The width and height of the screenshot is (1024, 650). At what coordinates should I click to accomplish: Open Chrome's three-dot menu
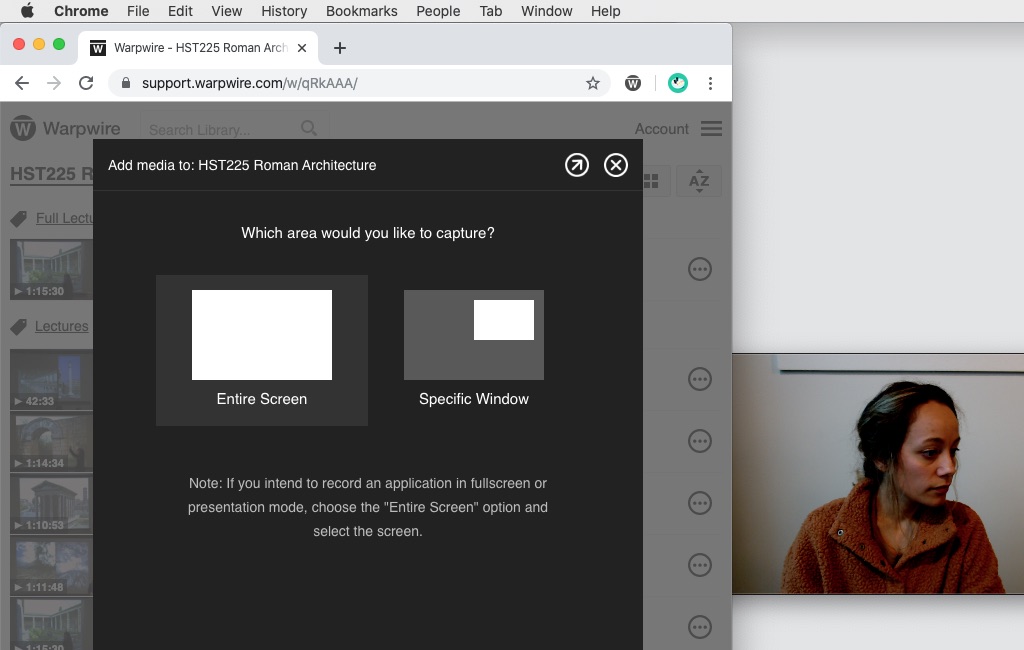click(711, 83)
